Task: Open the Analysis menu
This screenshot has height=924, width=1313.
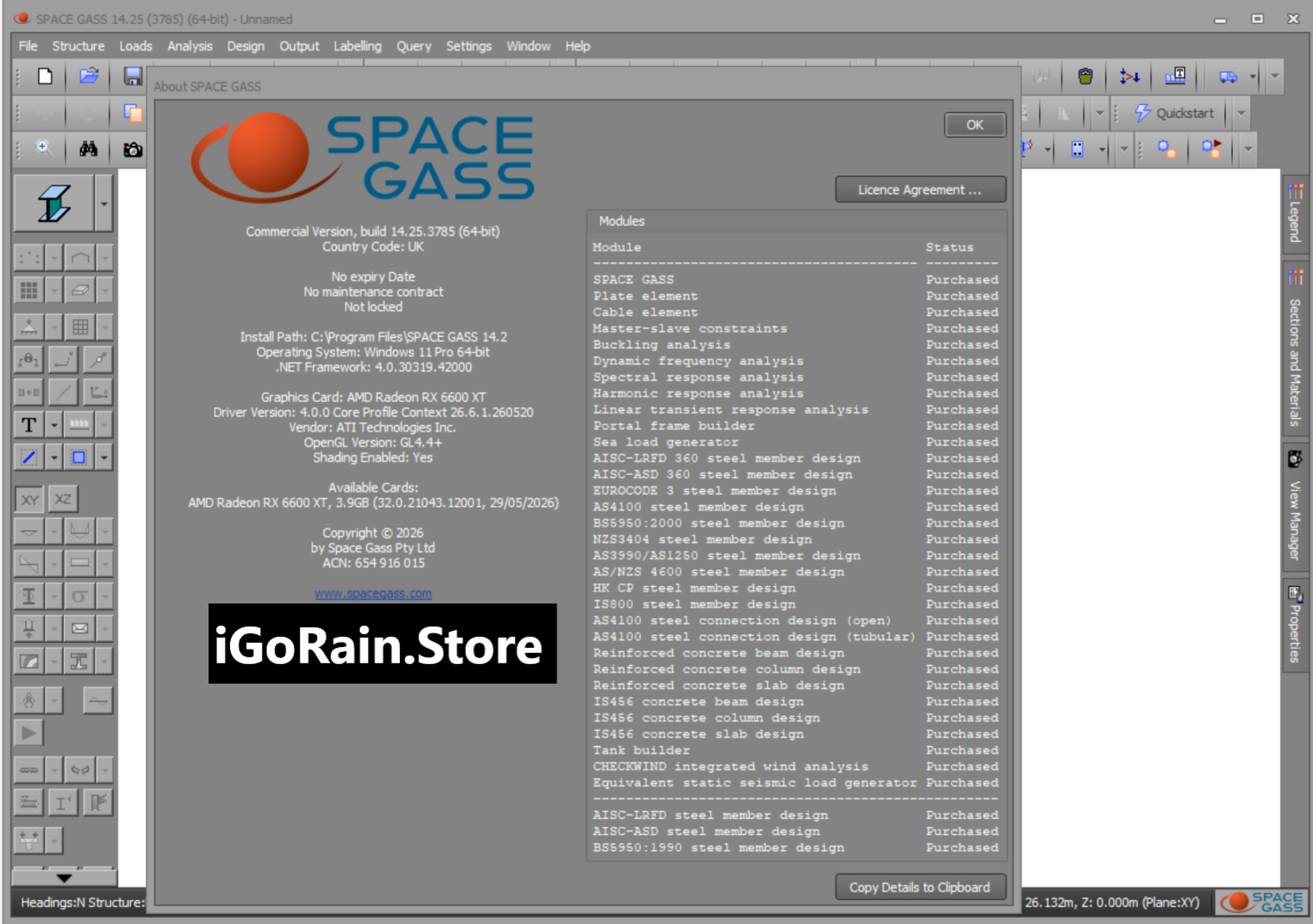Action: click(190, 46)
